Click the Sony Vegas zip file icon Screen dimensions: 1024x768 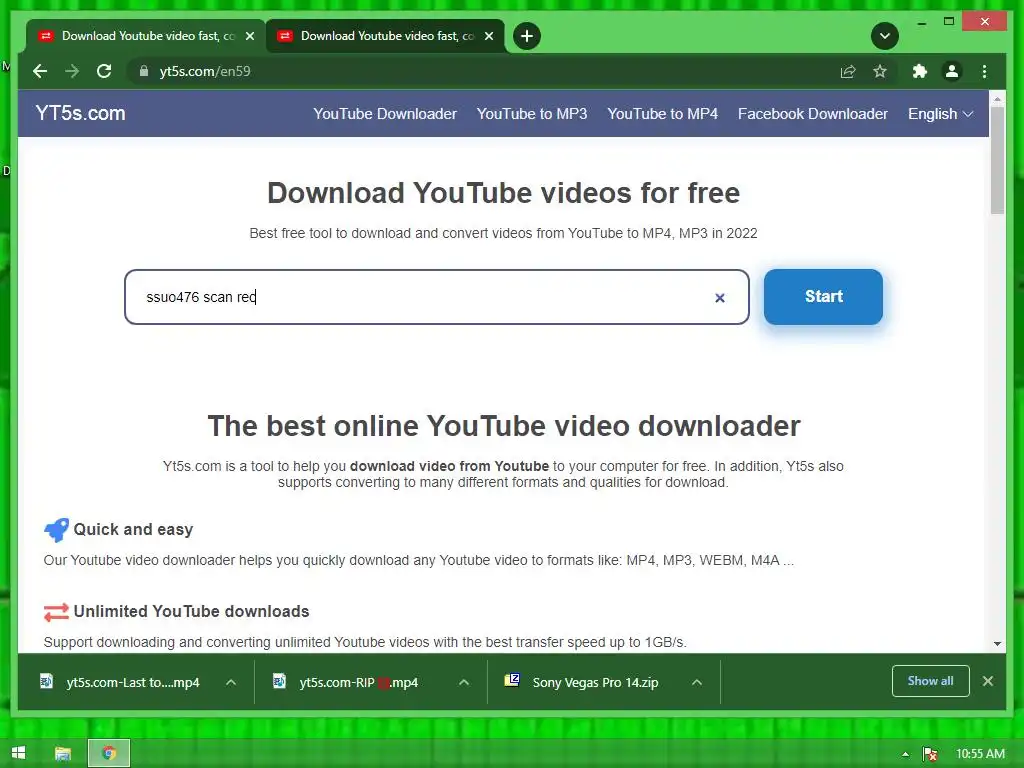512,680
